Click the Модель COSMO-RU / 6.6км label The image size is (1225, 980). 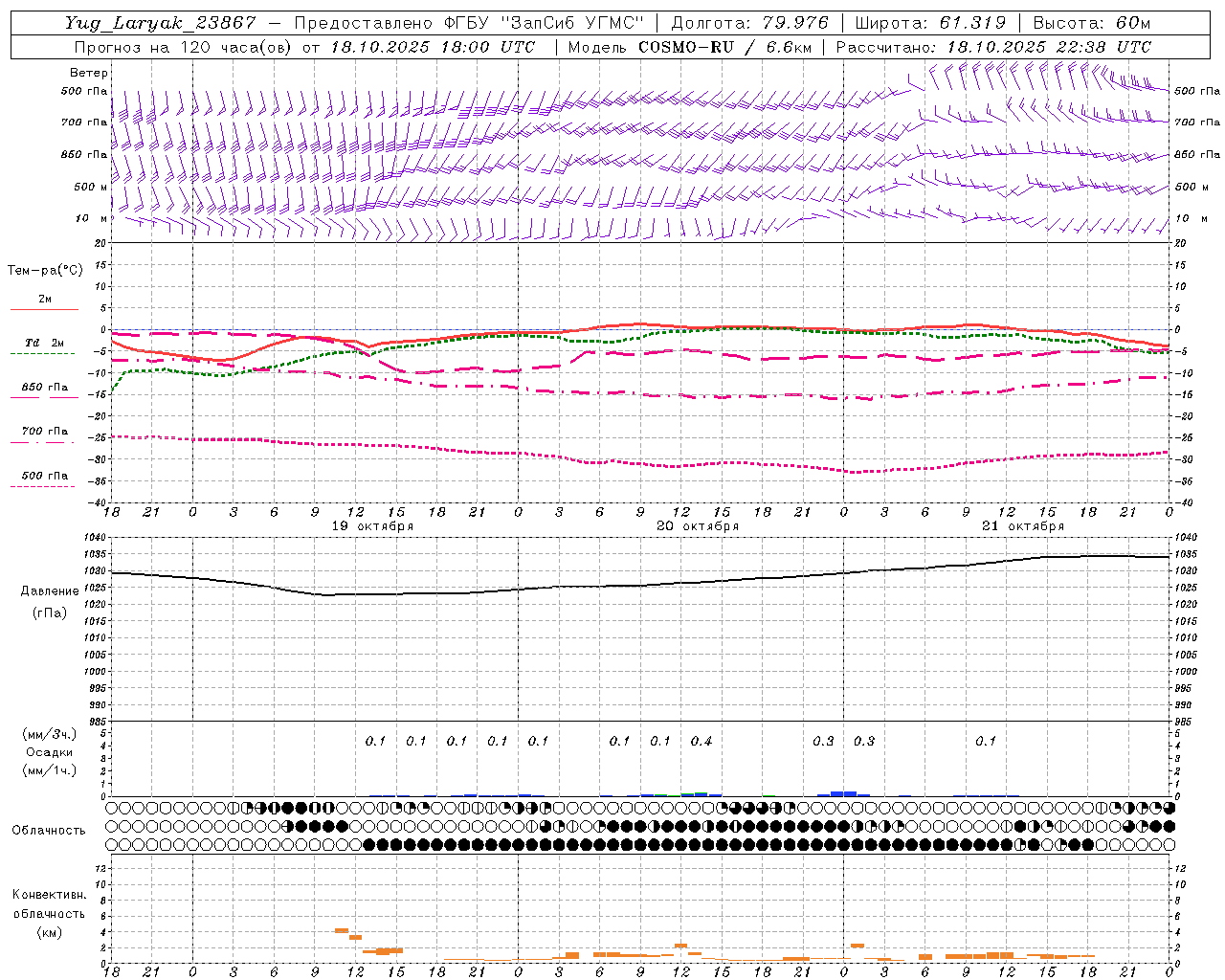point(688,47)
